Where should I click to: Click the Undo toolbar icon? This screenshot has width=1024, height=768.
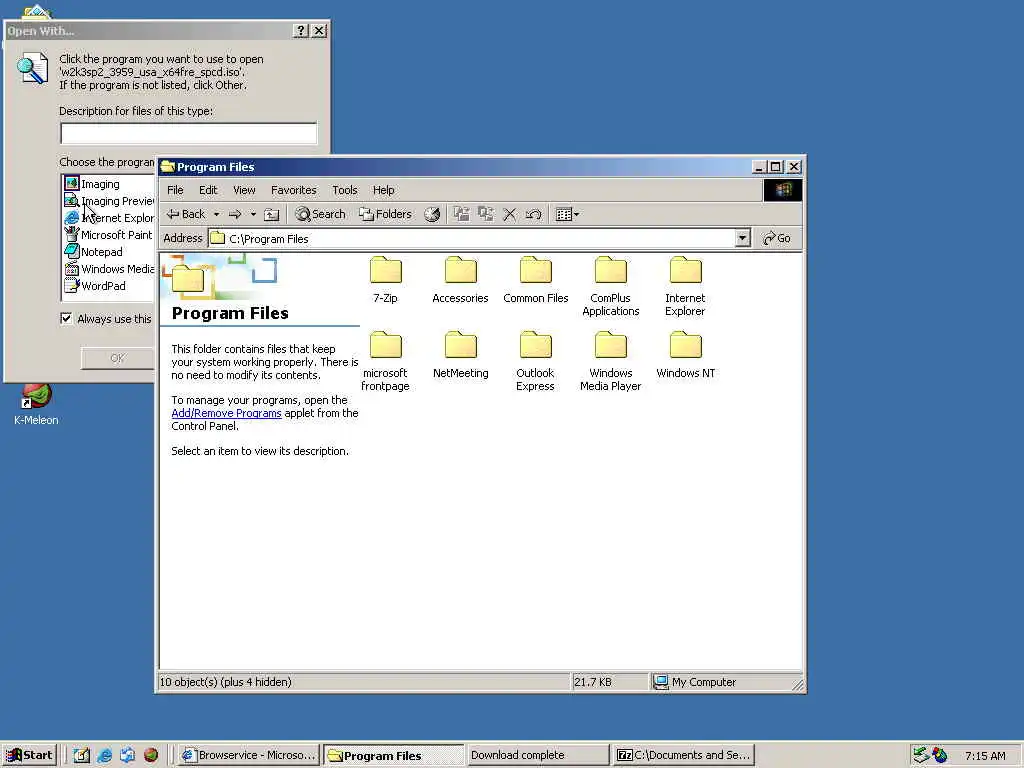[x=534, y=214]
